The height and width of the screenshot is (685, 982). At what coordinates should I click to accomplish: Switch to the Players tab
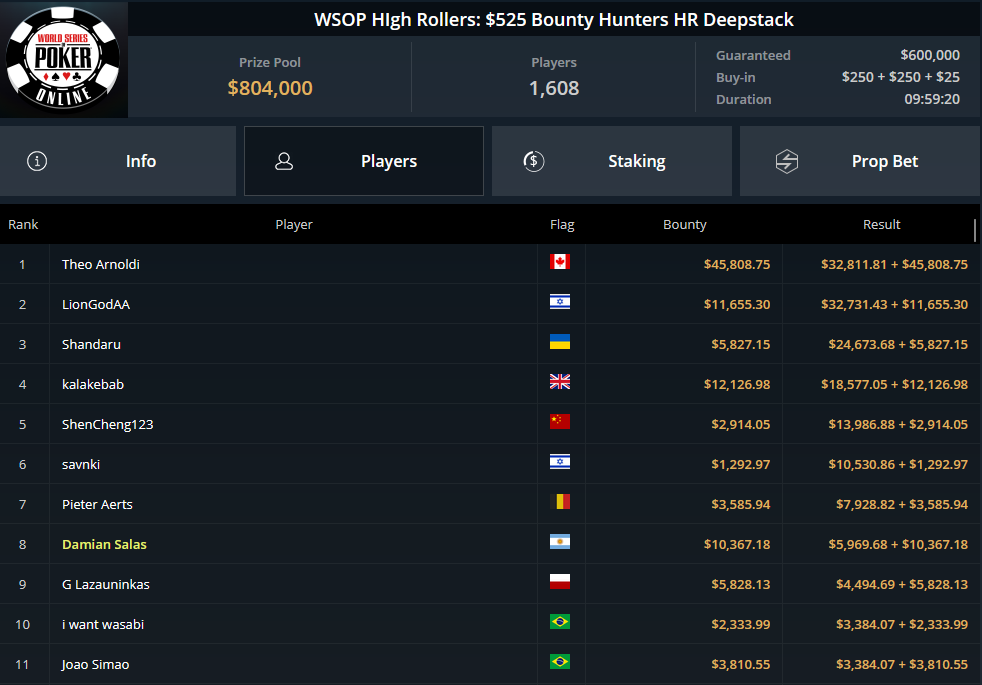364,161
